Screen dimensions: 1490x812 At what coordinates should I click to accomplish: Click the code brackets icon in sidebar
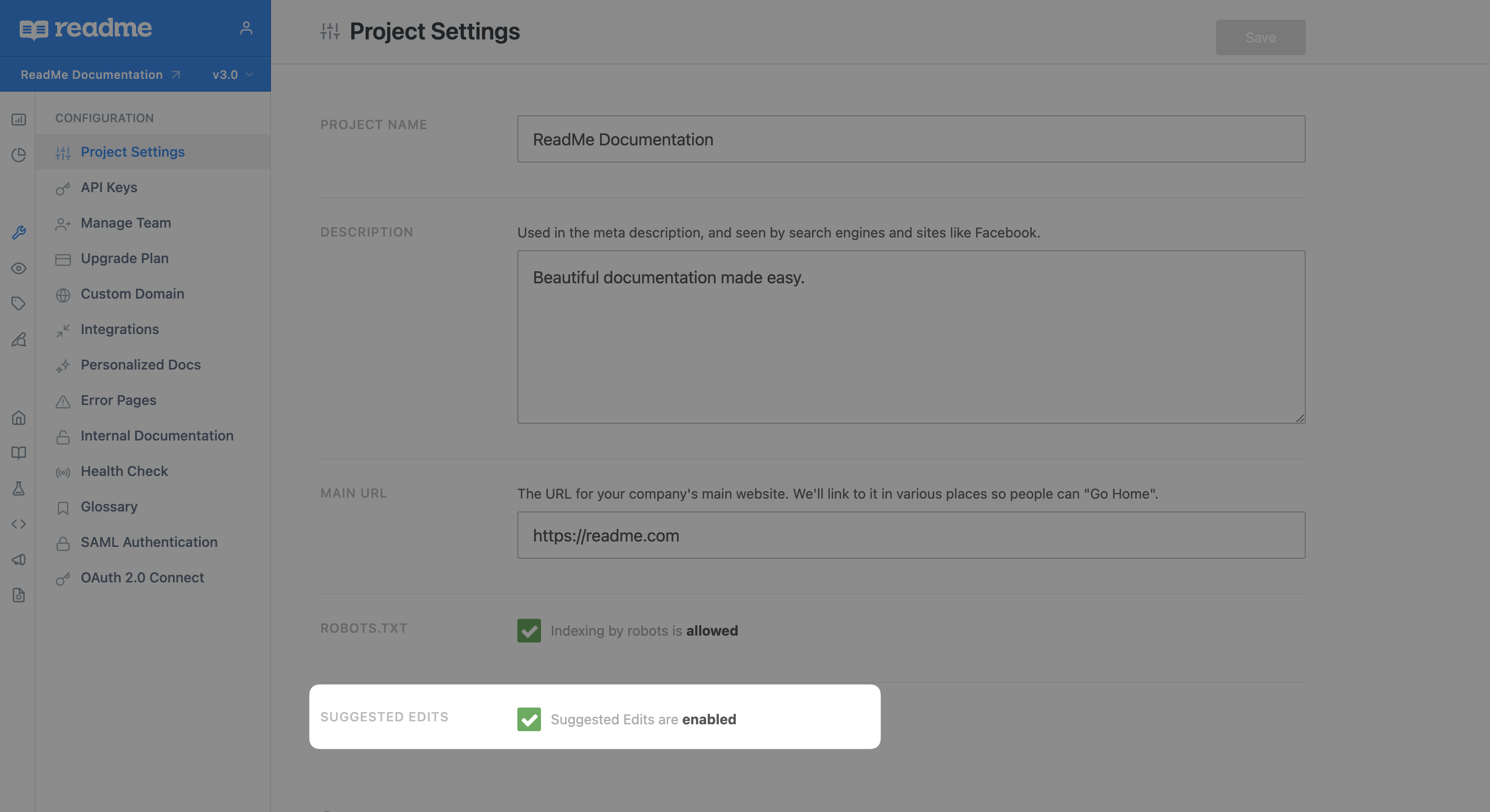pyautogui.click(x=19, y=524)
